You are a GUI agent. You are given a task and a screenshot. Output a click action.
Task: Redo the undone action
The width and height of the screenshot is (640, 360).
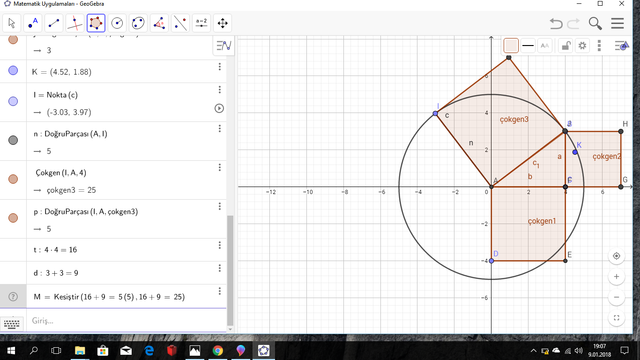[x=573, y=23]
